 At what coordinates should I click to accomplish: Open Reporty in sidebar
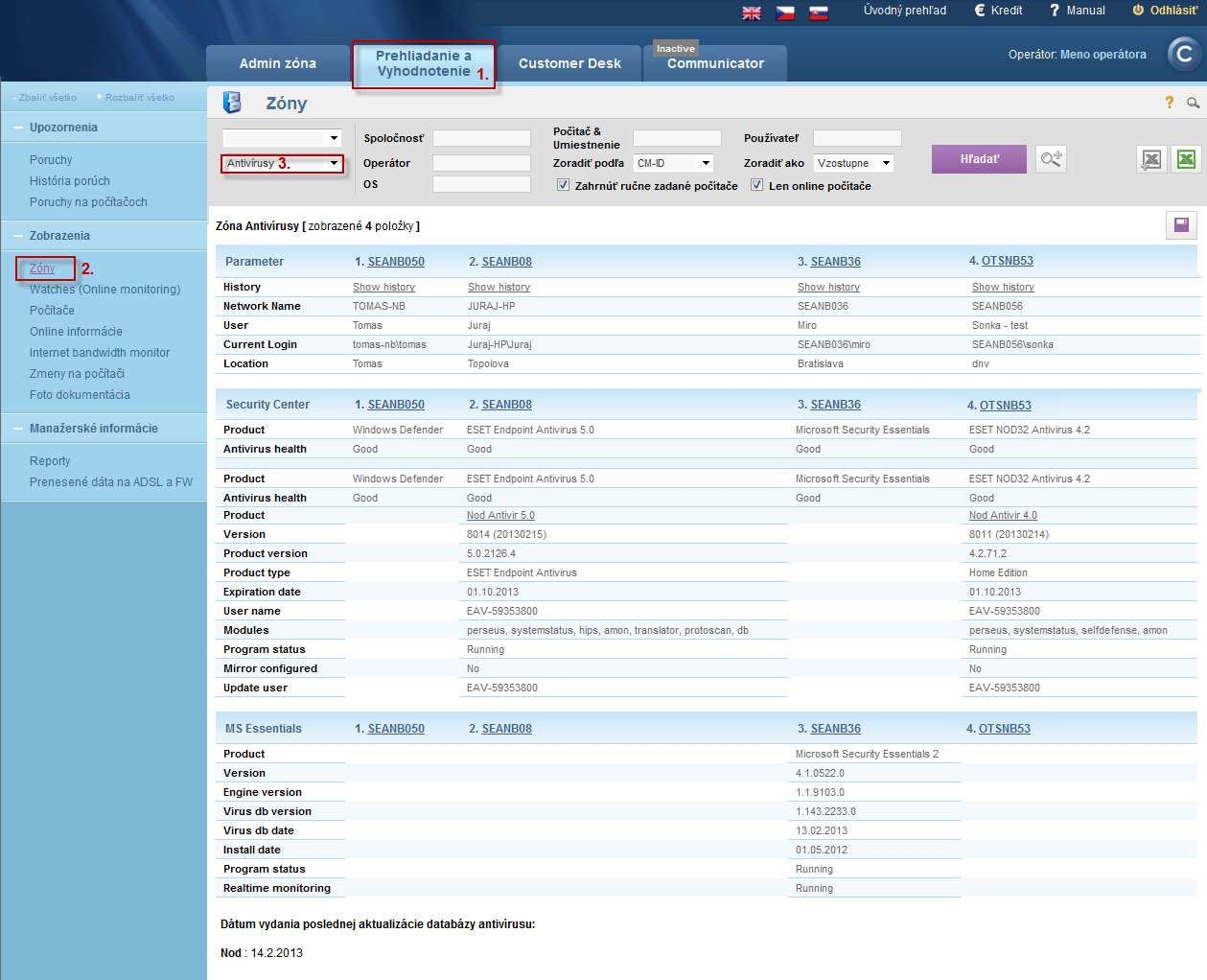point(50,461)
